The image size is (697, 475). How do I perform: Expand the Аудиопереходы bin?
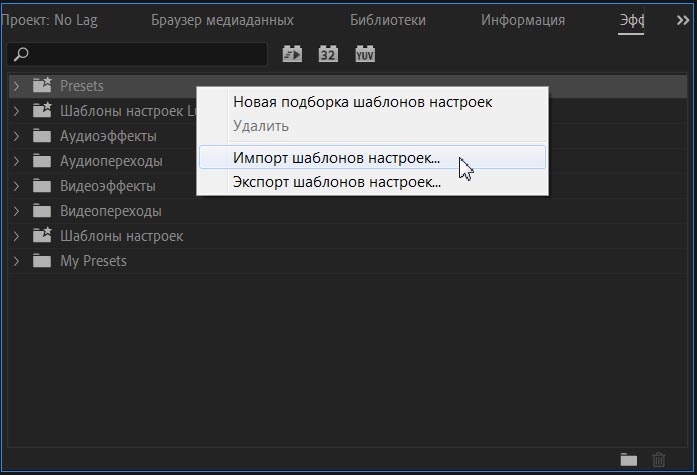(16, 161)
